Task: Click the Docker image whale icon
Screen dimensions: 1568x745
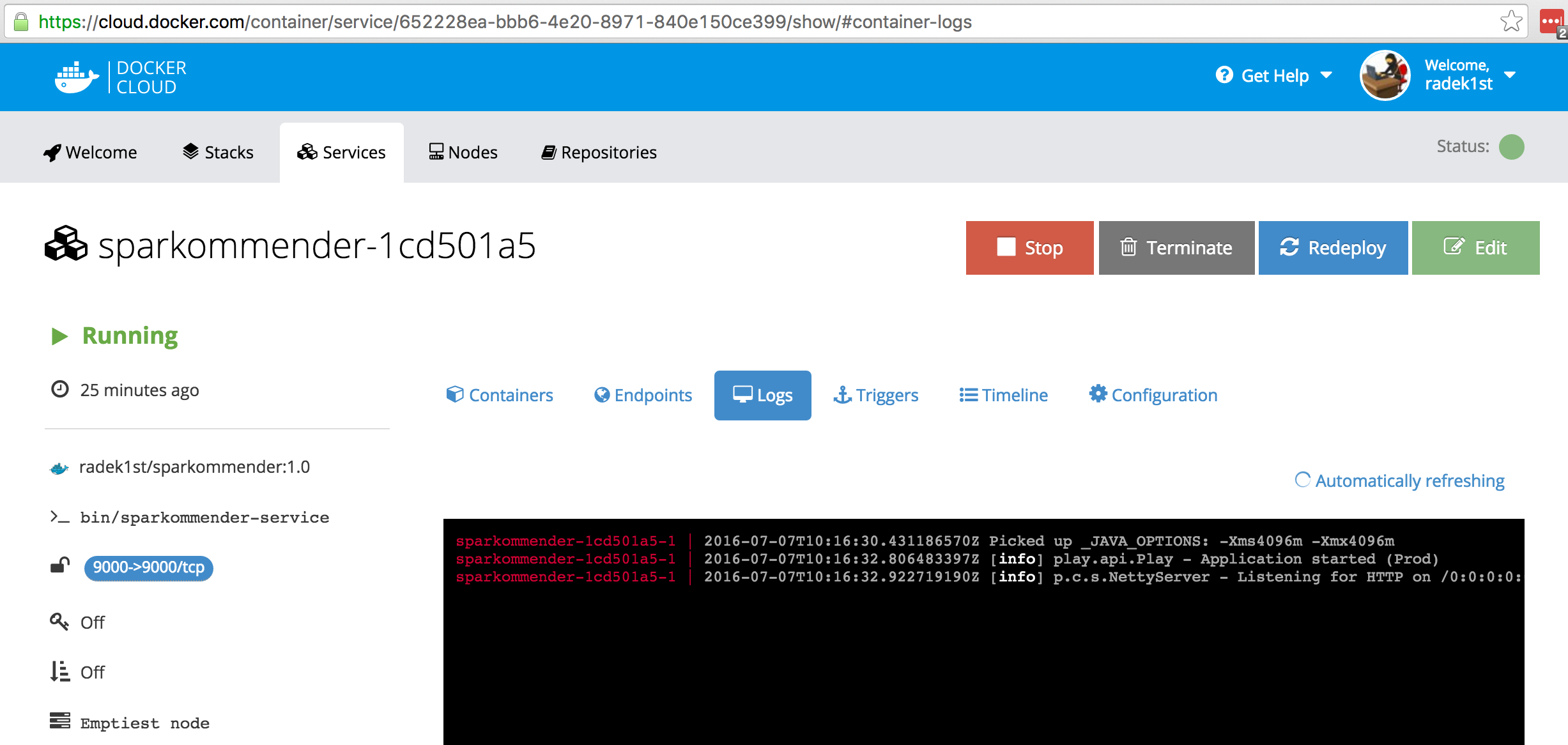Action: (59, 468)
